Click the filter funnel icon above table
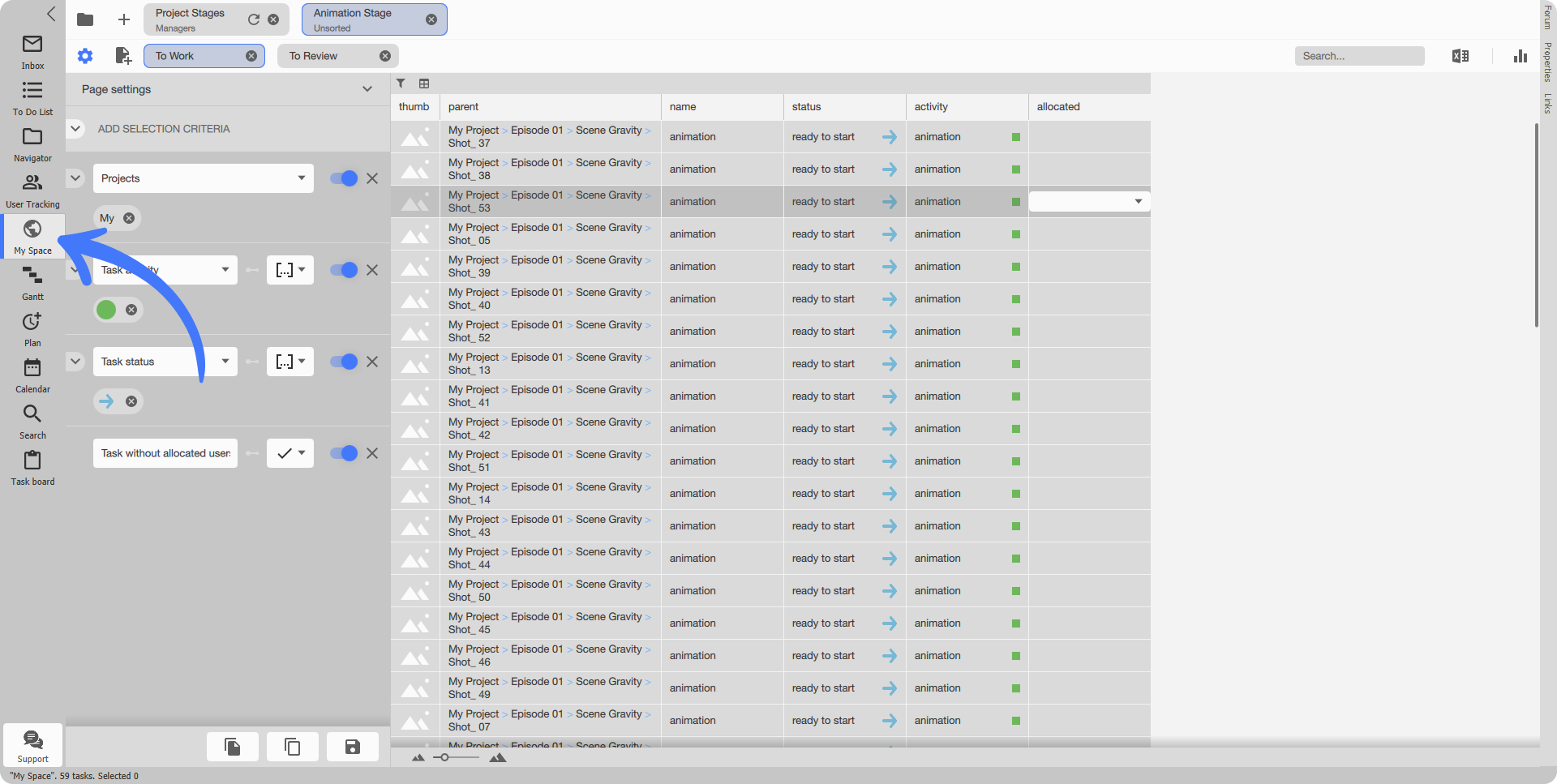The width and height of the screenshot is (1557, 784). 401,84
